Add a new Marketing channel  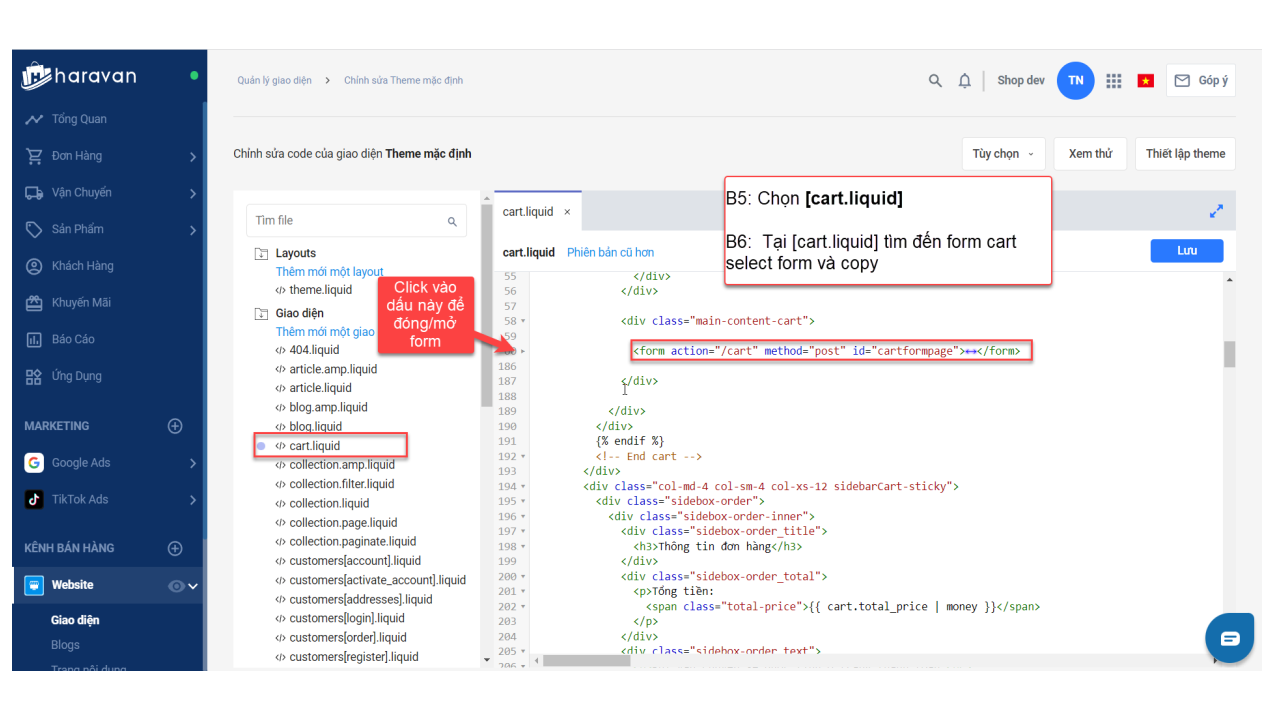tap(175, 426)
